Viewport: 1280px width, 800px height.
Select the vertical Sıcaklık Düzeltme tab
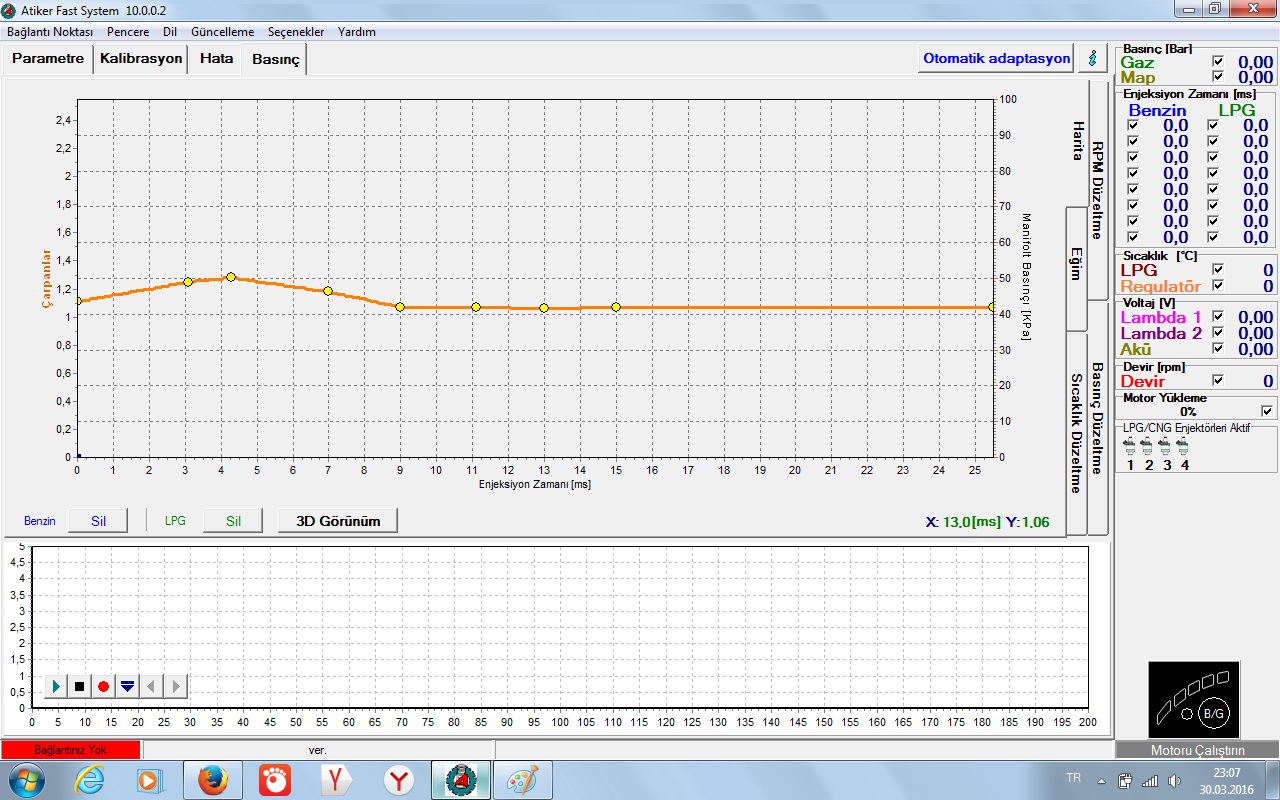pyautogui.click(x=1077, y=433)
